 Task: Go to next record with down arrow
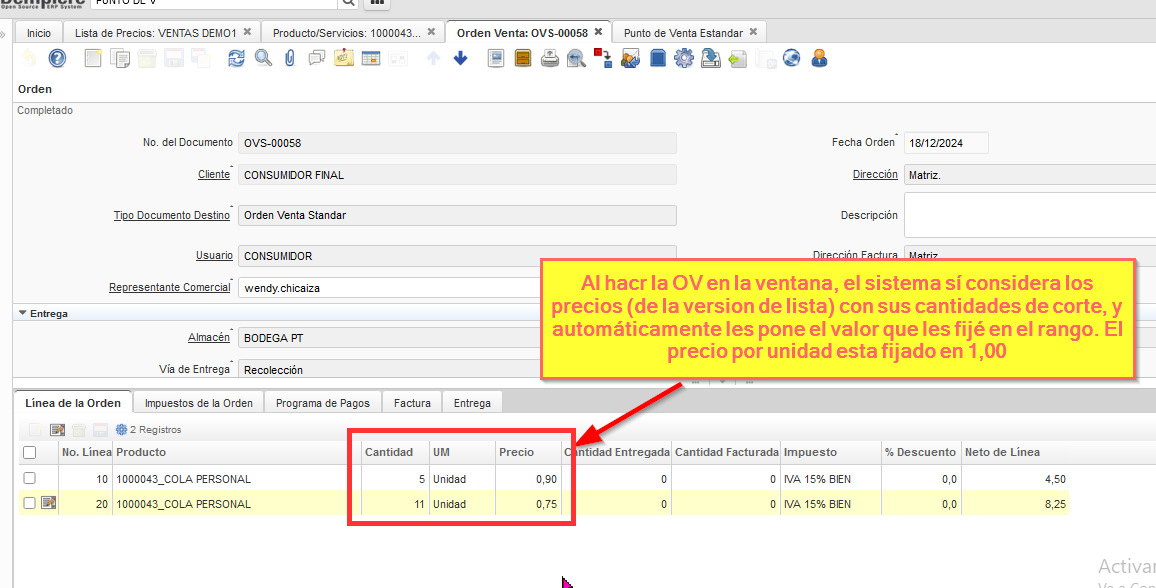click(x=460, y=59)
